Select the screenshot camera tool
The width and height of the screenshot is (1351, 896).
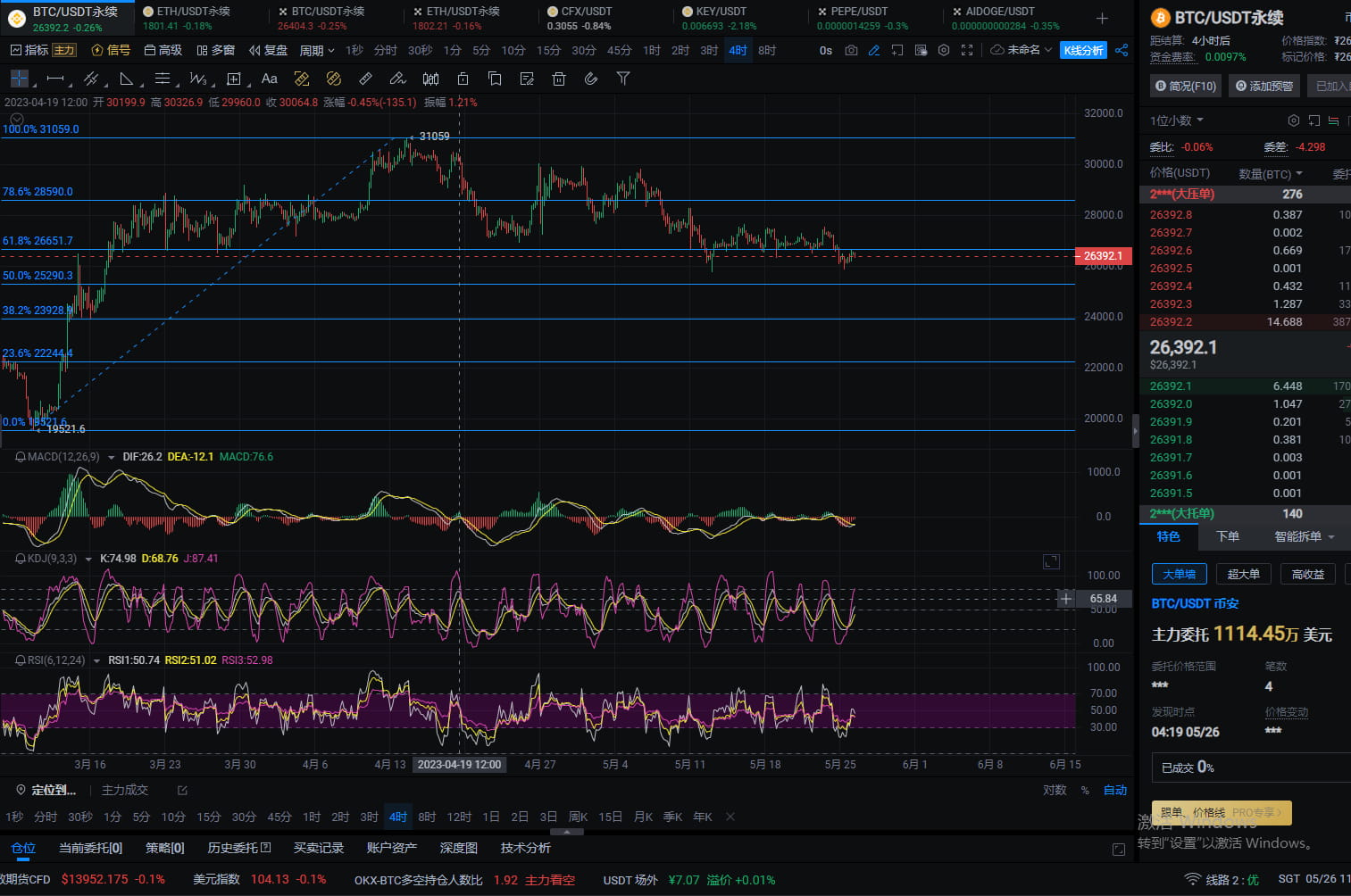(851, 50)
